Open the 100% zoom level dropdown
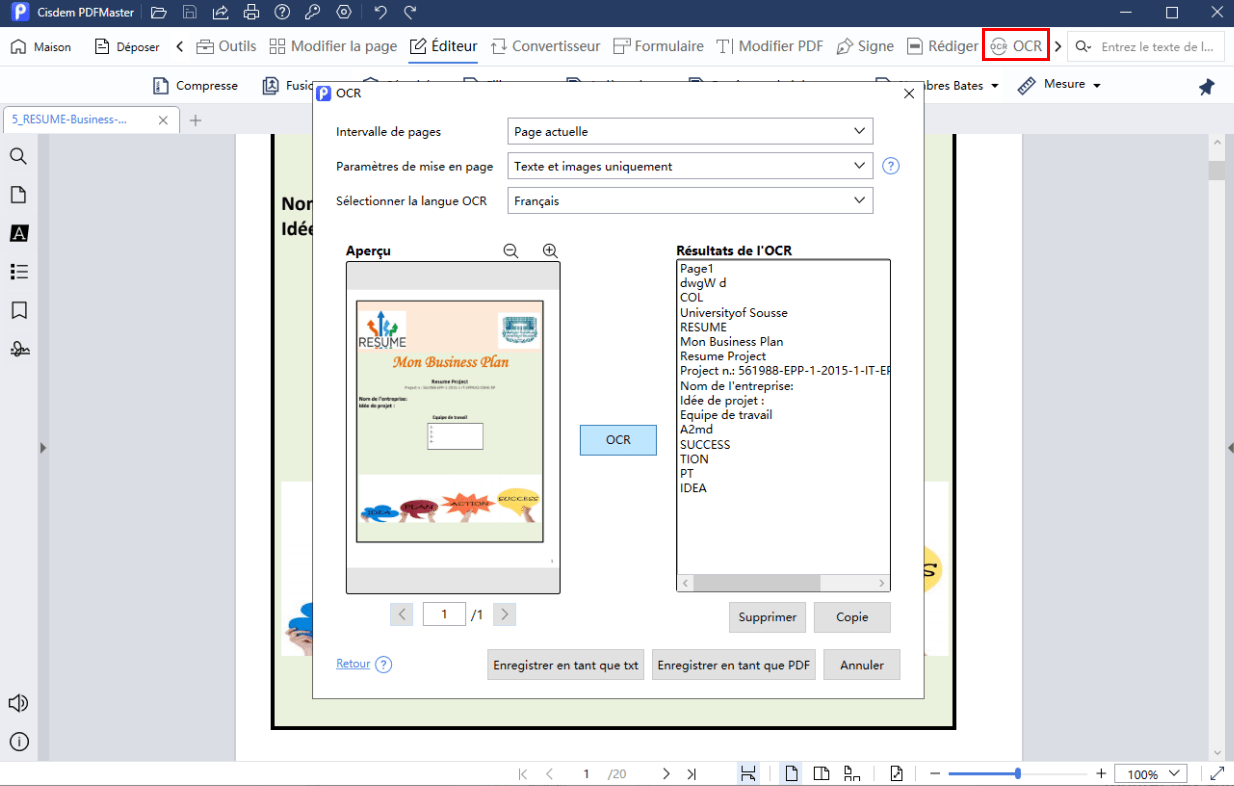This screenshot has width=1234, height=786. [x=1150, y=774]
